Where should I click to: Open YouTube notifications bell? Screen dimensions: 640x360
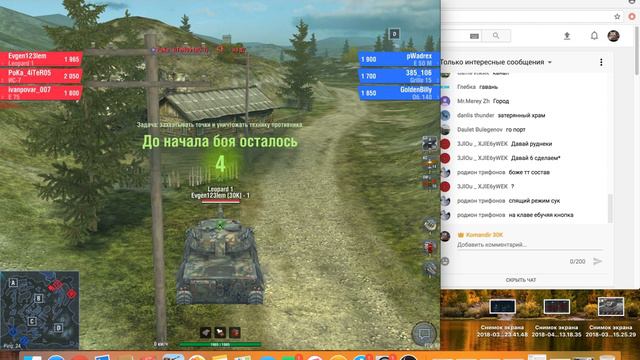pyautogui.click(x=594, y=36)
